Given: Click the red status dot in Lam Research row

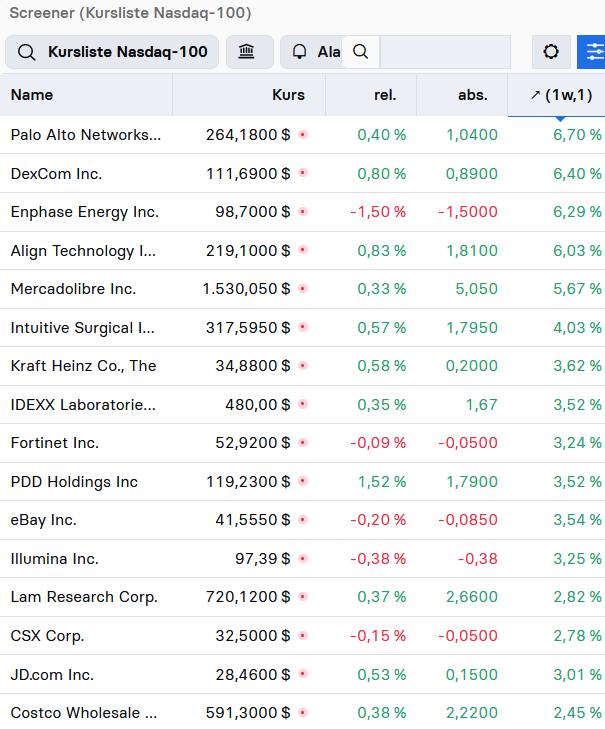Looking at the screenshot, I should (303, 596).
